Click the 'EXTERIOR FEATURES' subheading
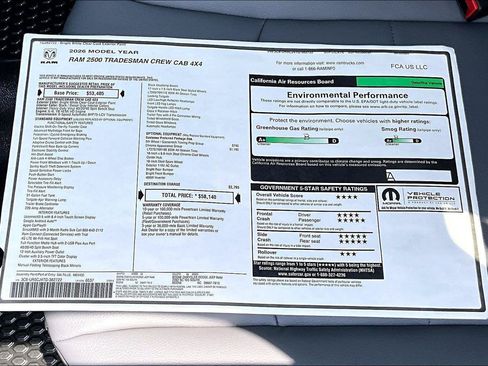488x366 pixels. (49, 261)
